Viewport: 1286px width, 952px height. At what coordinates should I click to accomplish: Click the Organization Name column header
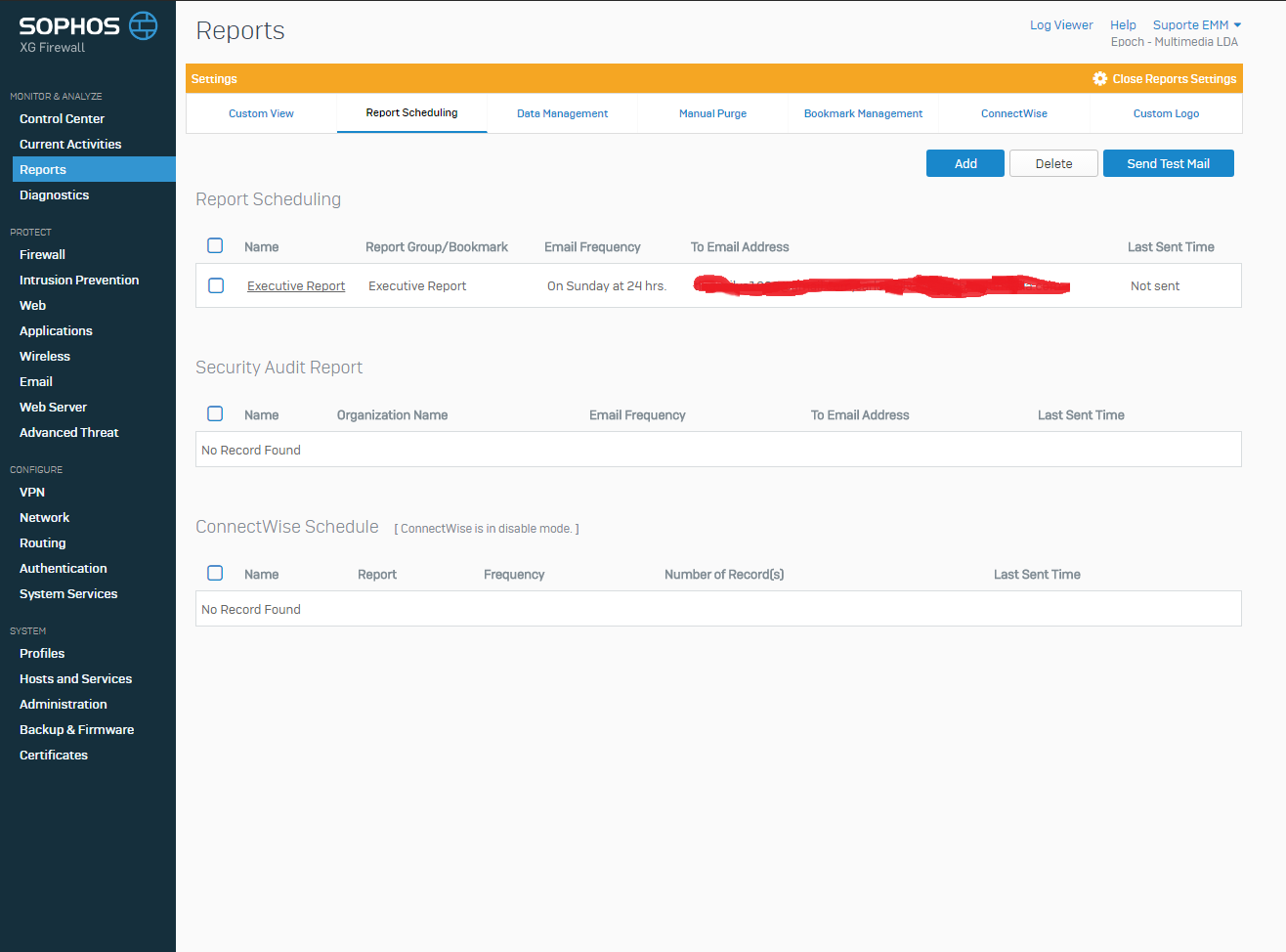(392, 414)
